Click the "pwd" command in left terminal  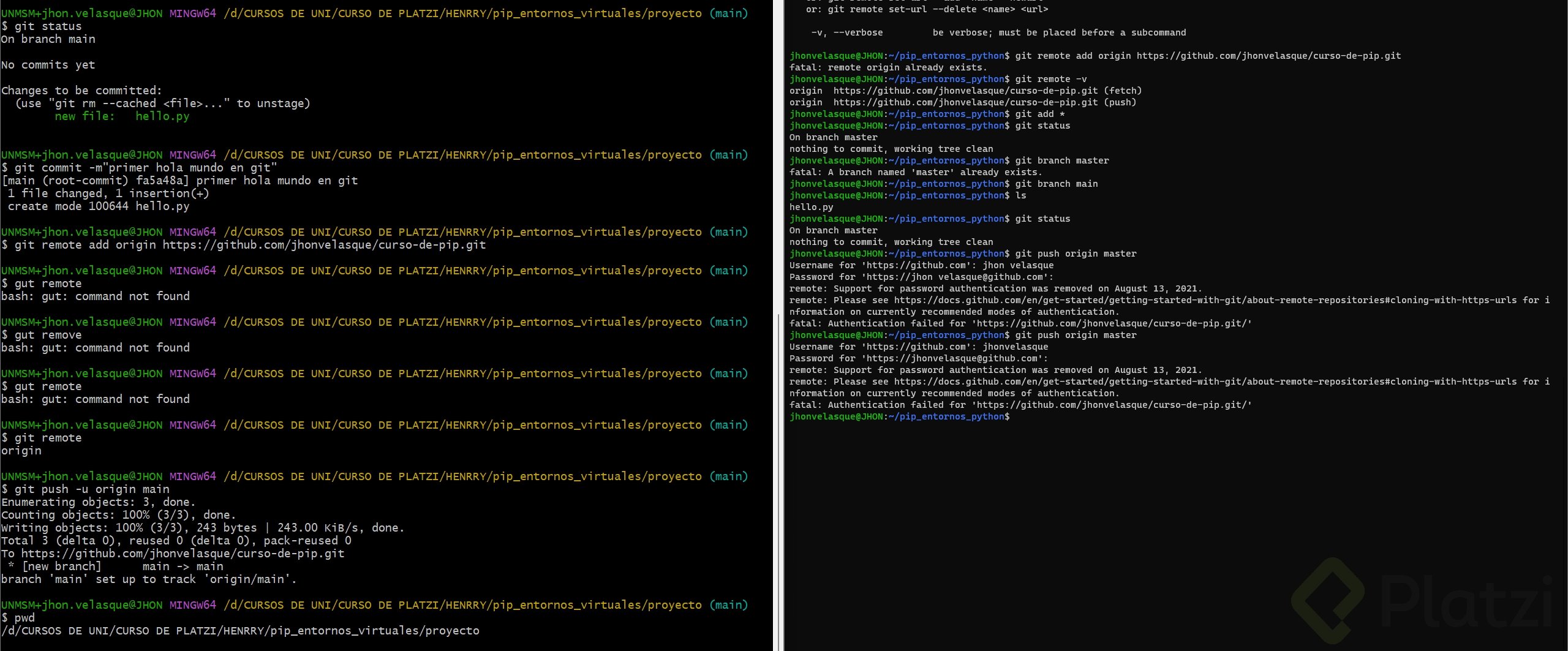pos(24,618)
